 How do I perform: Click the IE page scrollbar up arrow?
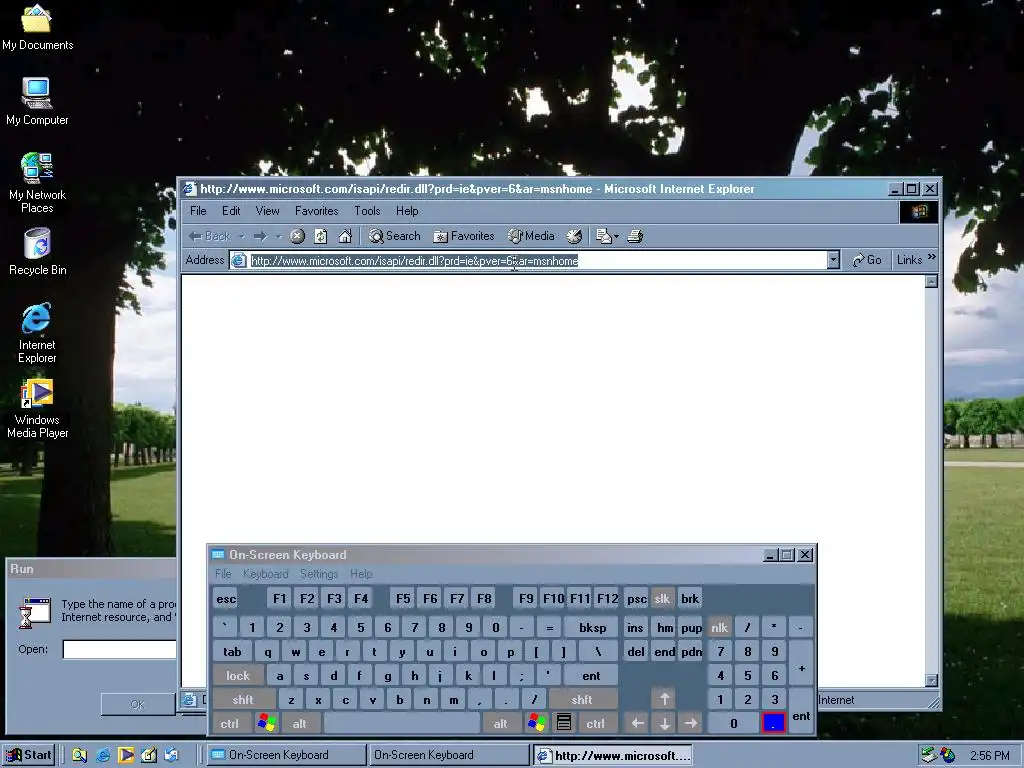tap(932, 281)
